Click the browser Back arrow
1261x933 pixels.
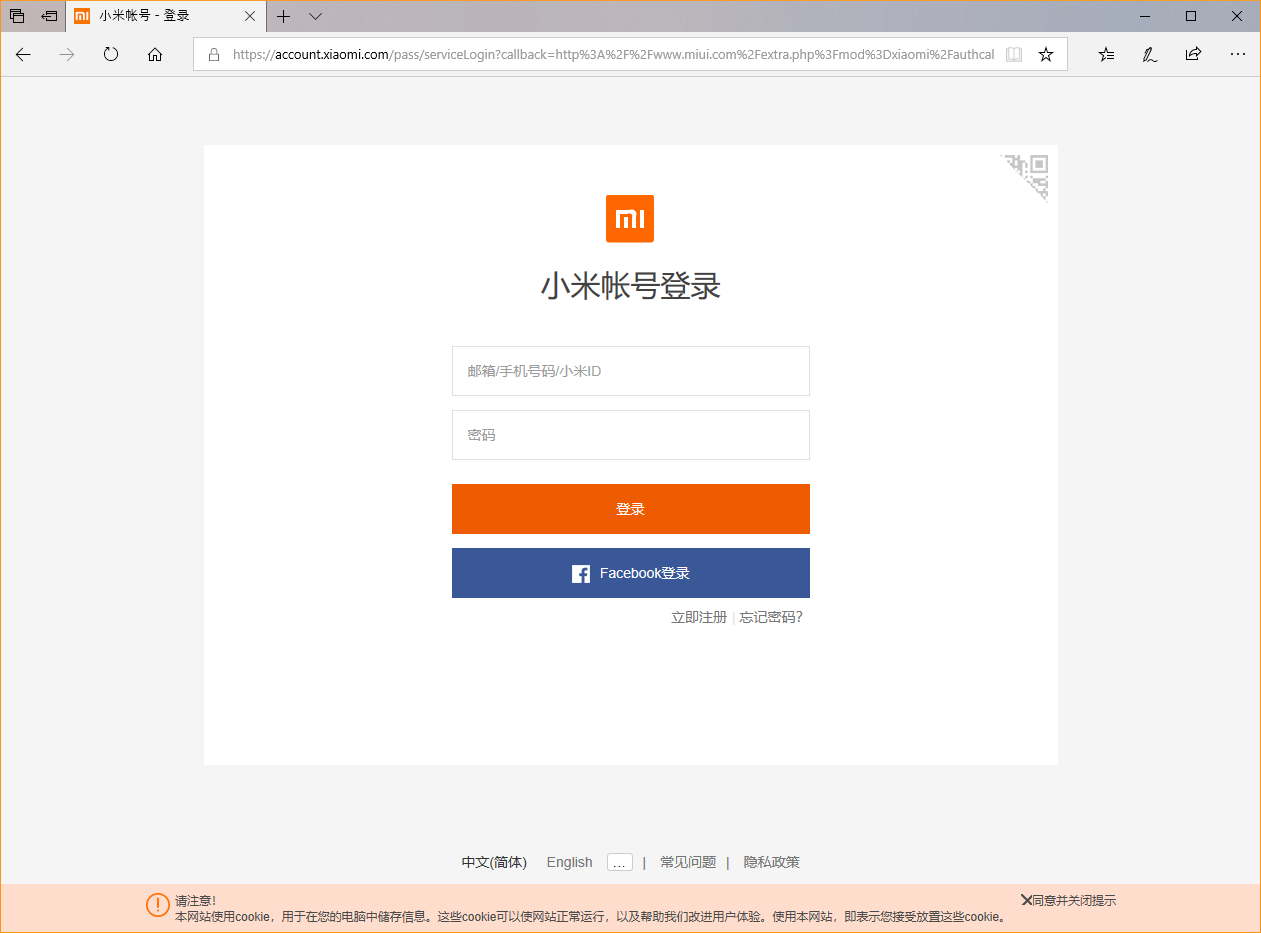(x=23, y=55)
